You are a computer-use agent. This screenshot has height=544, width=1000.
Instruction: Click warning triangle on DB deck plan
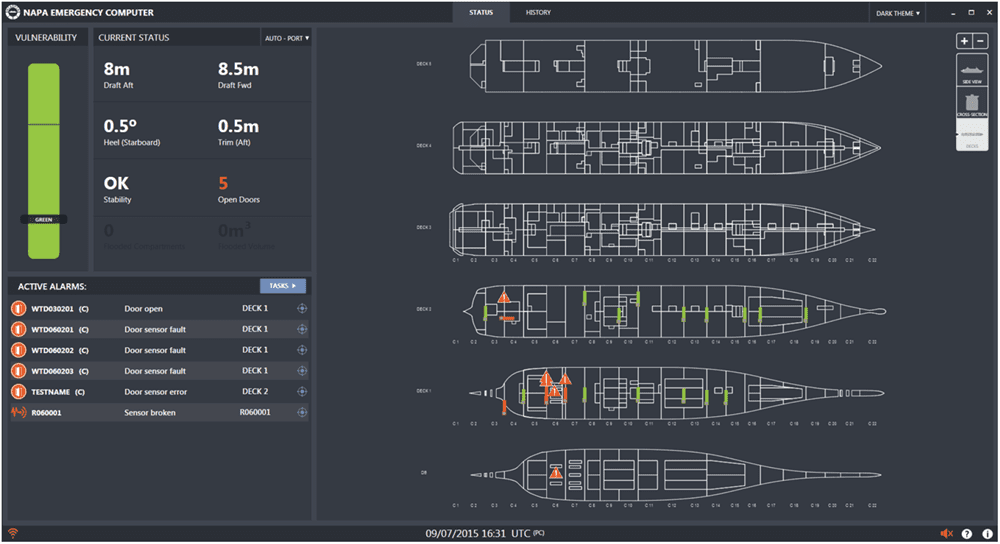[x=555, y=473]
